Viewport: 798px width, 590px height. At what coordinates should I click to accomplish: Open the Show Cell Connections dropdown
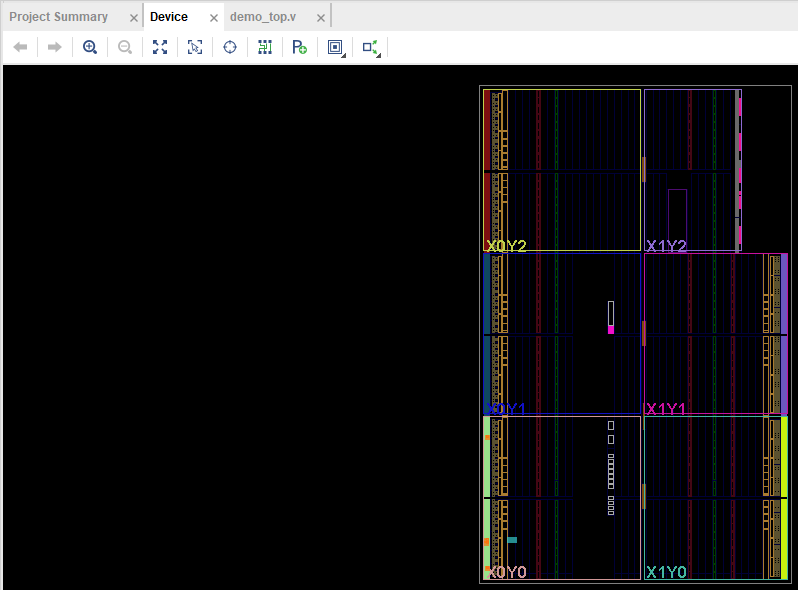[336, 47]
